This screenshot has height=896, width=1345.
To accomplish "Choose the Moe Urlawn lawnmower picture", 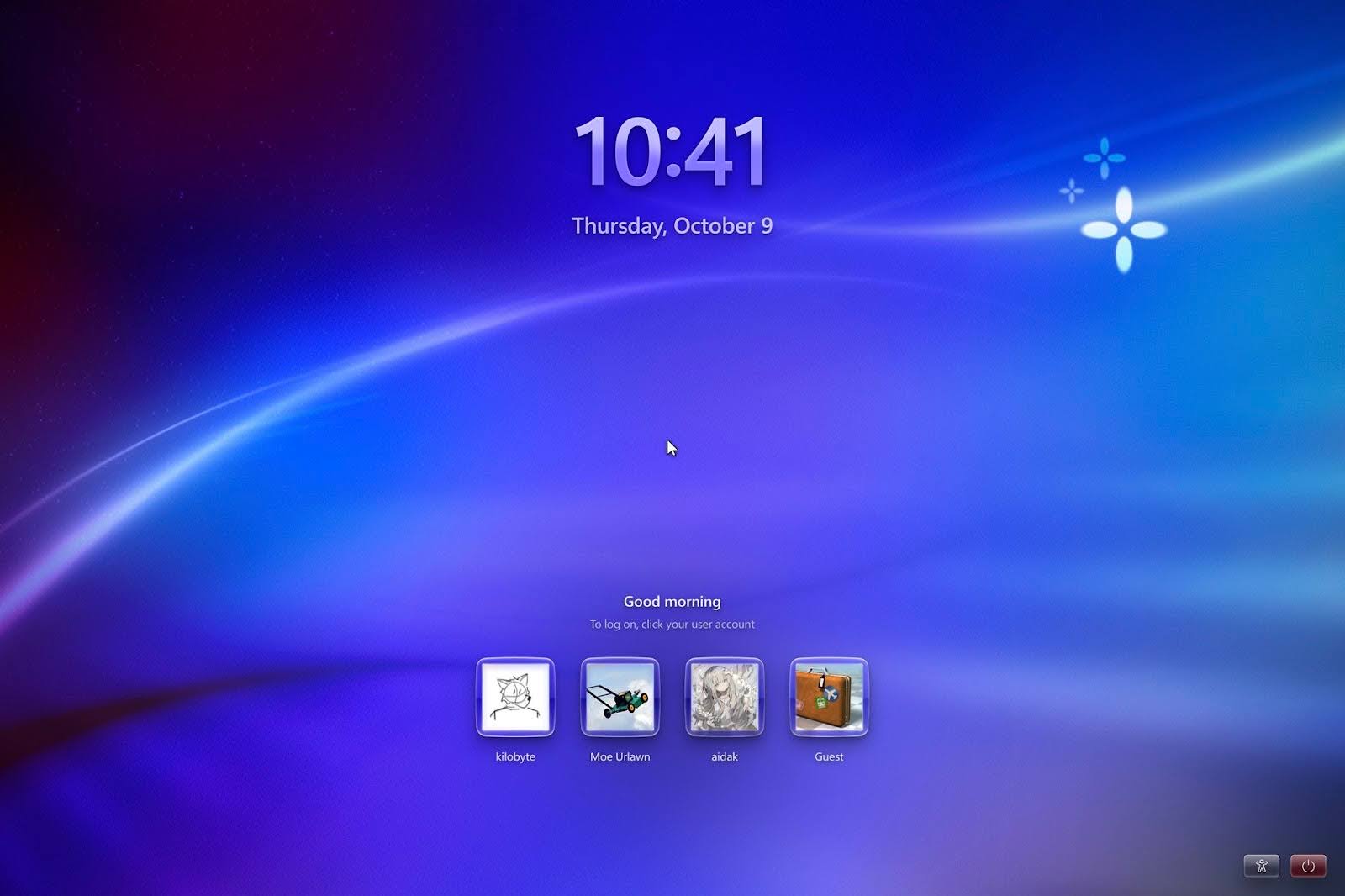I will click(x=620, y=697).
